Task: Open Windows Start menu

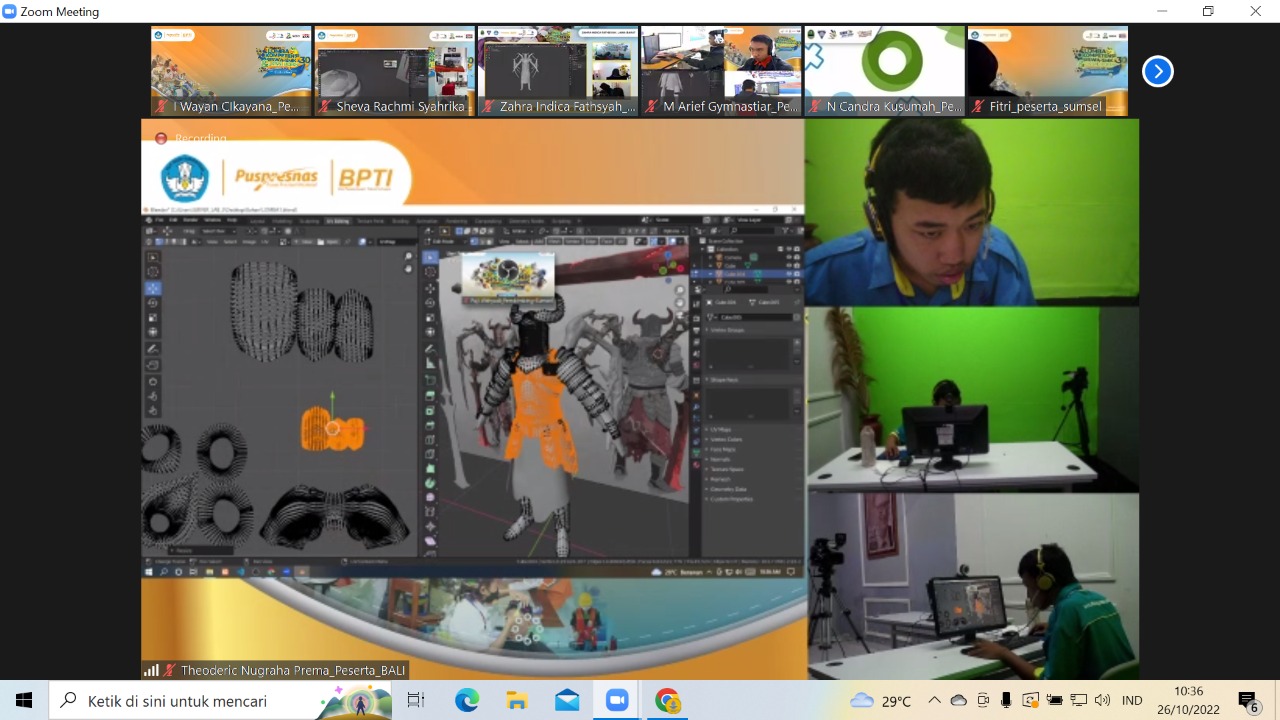Action: pyautogui.click(x=24, y=700)
